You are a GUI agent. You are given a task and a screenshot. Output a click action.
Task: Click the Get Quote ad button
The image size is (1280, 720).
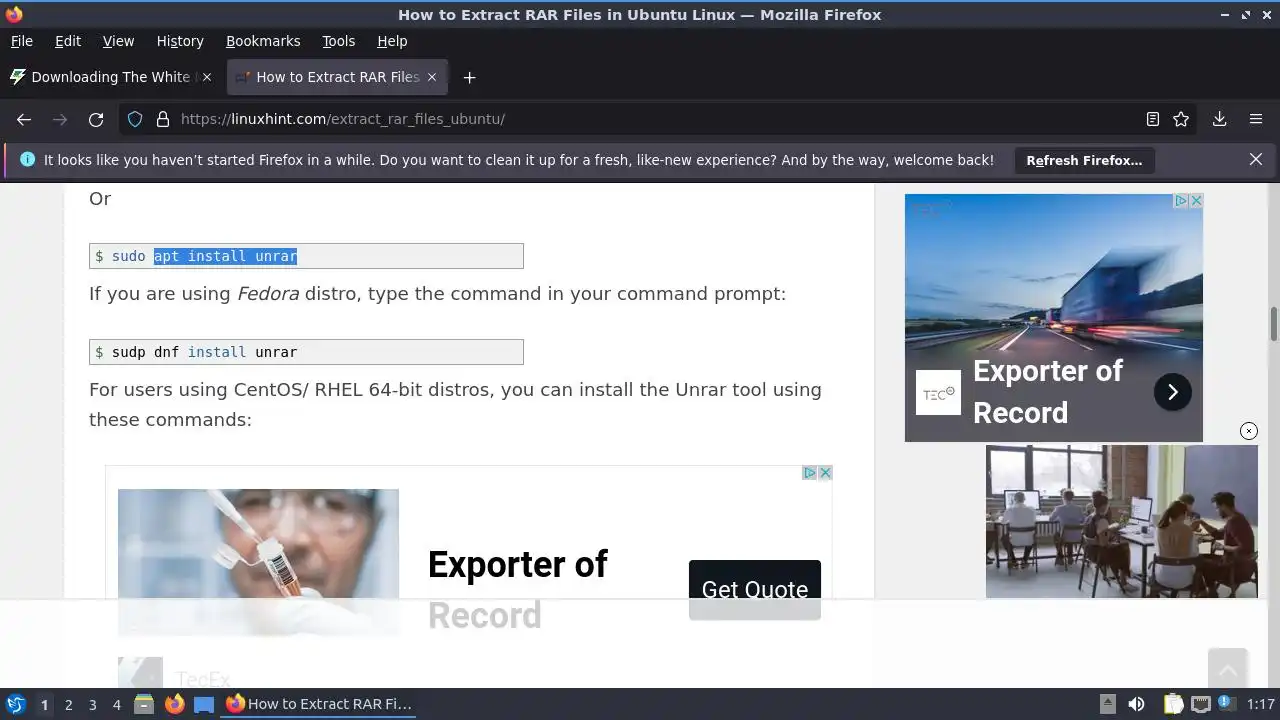click(755, 589)
